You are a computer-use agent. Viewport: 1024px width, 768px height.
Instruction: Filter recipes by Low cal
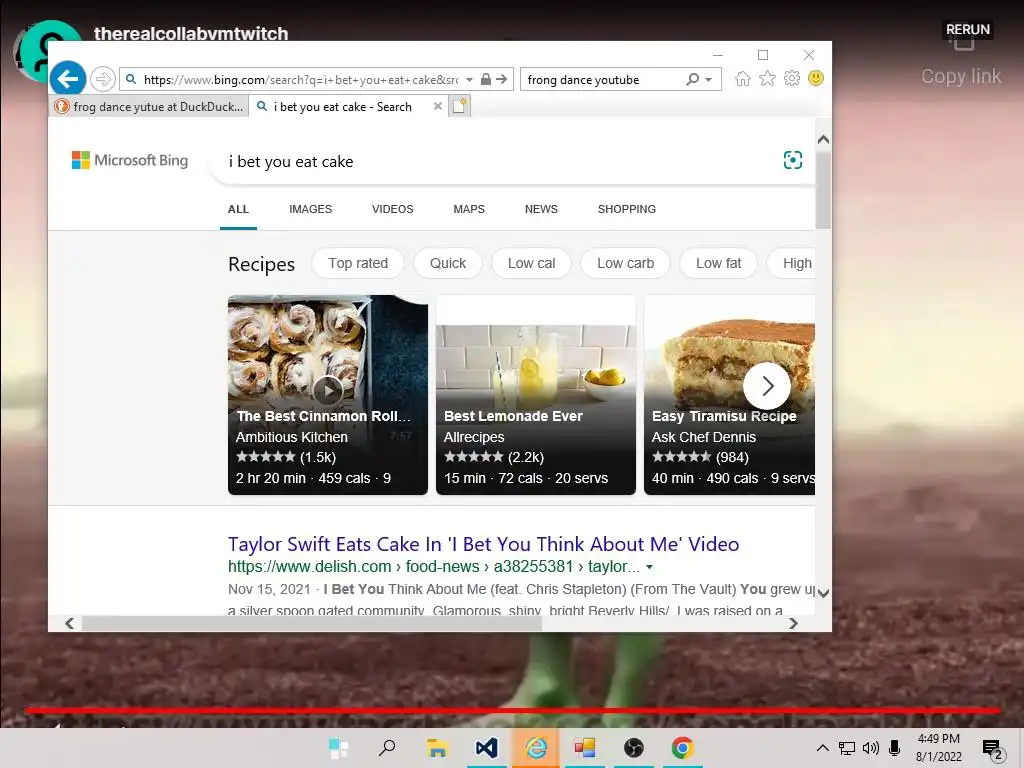[532, 263]
